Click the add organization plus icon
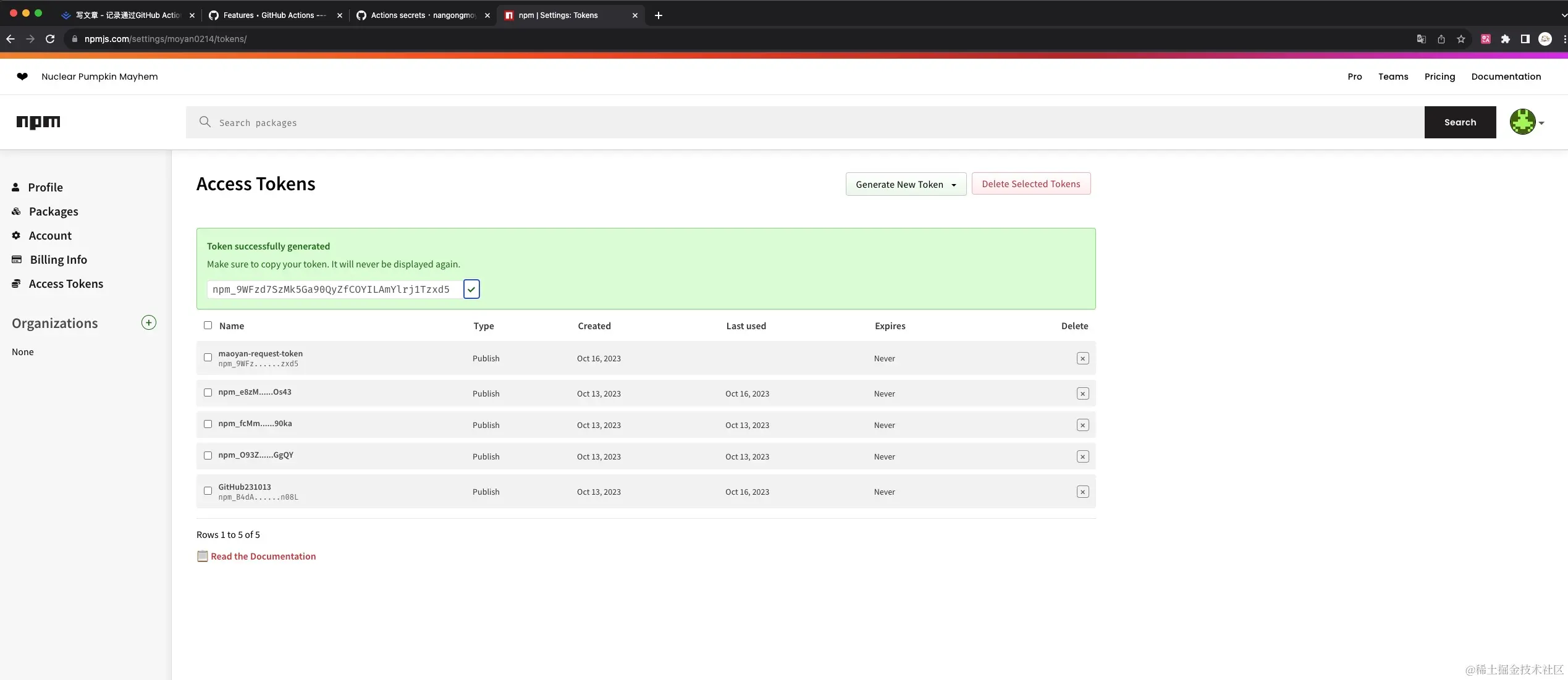The width and height of the screenshot is (1568, 680). click(x=149, y=322)
